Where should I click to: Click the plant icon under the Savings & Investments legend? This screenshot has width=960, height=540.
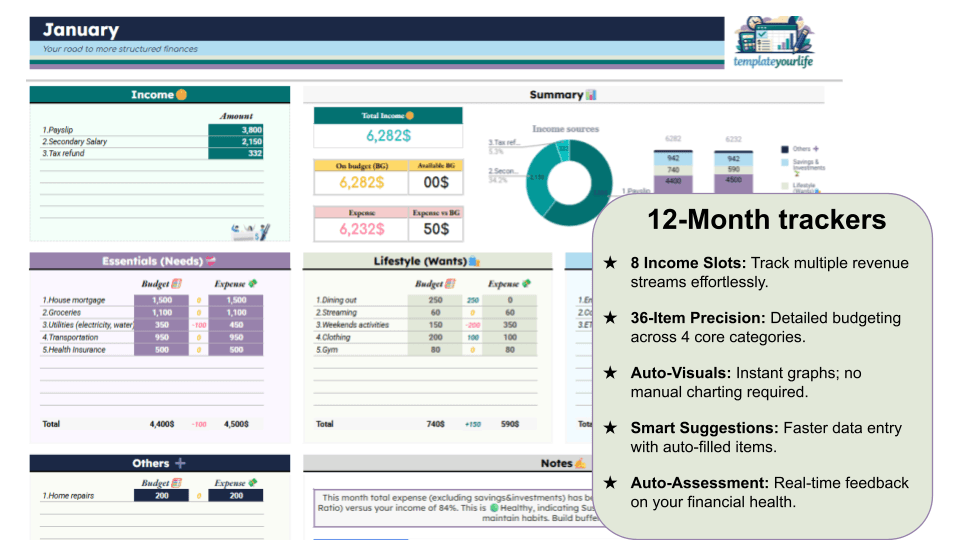(797, 174)
